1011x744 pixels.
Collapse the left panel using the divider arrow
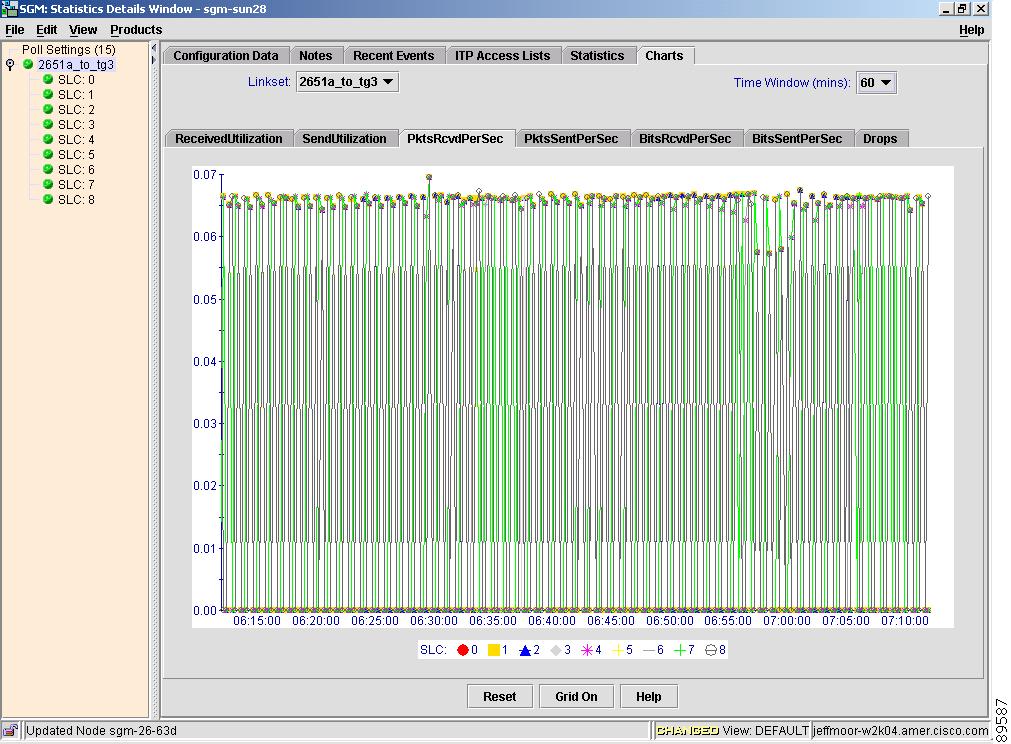pyautogui.click(x=154, y=48)
